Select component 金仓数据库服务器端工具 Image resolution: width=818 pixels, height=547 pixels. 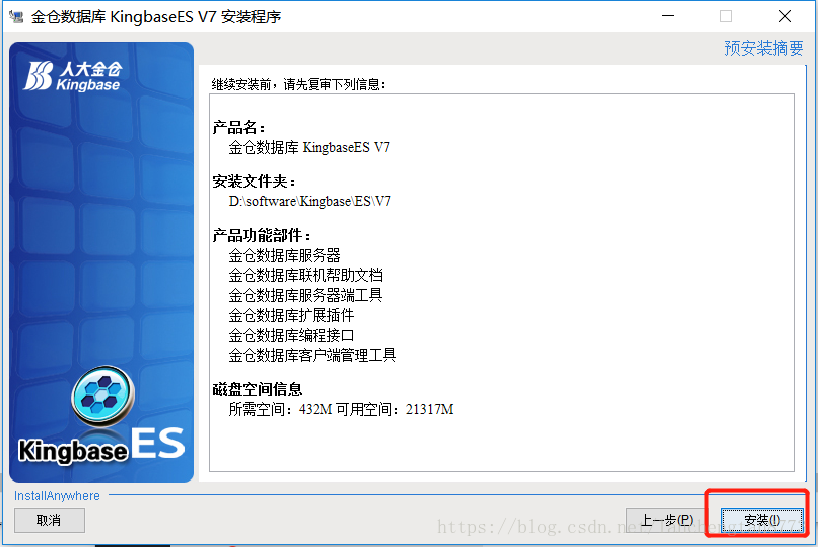coord(305,295)
